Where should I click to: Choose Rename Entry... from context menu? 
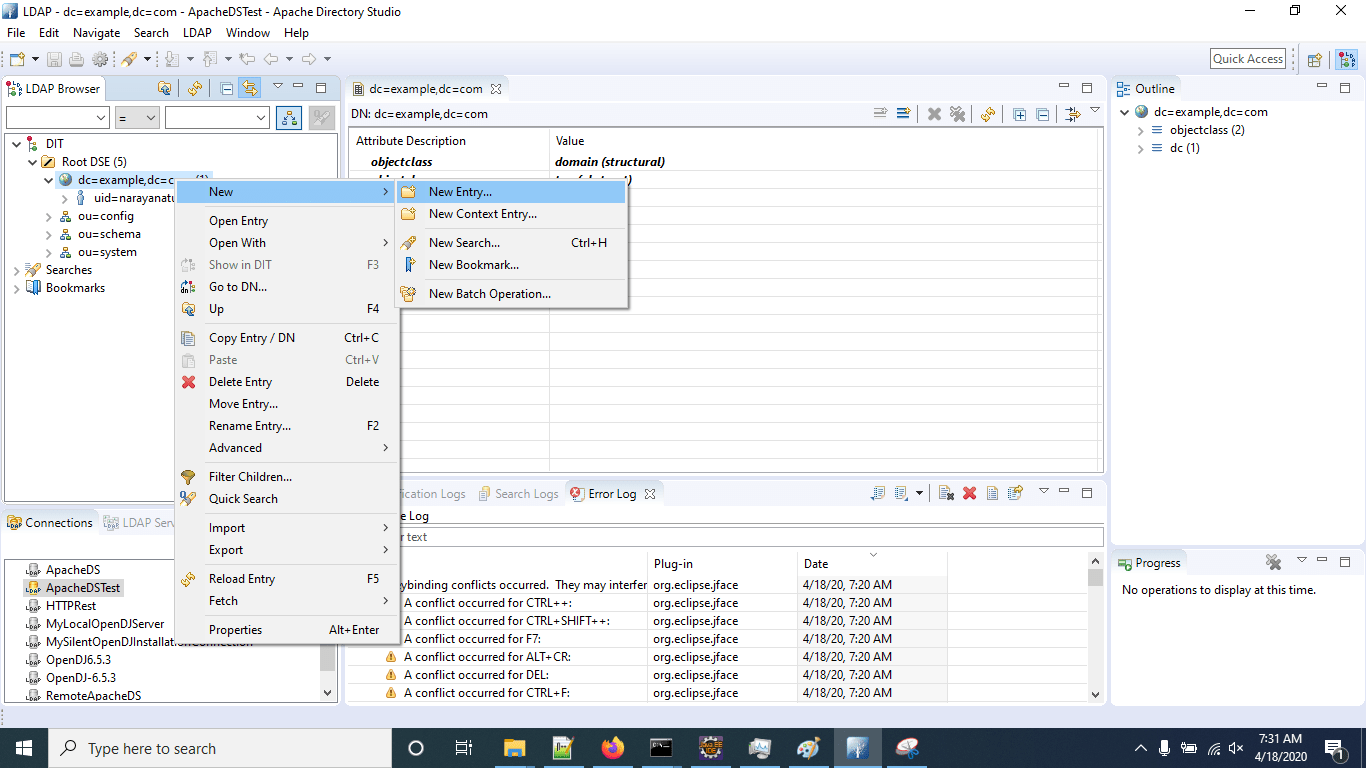286,426
